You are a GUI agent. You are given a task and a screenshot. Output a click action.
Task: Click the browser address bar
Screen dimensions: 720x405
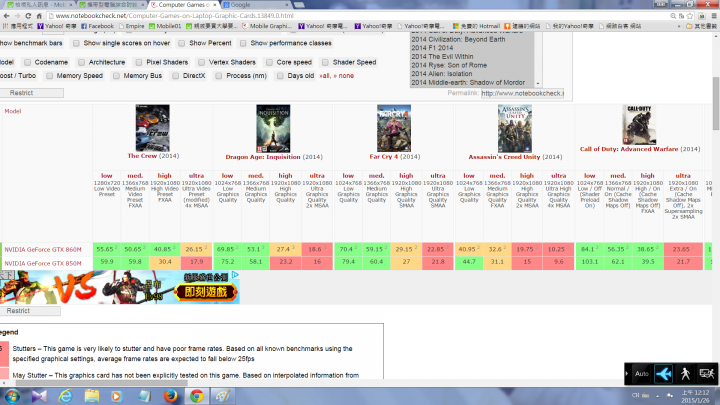(358, 16)
